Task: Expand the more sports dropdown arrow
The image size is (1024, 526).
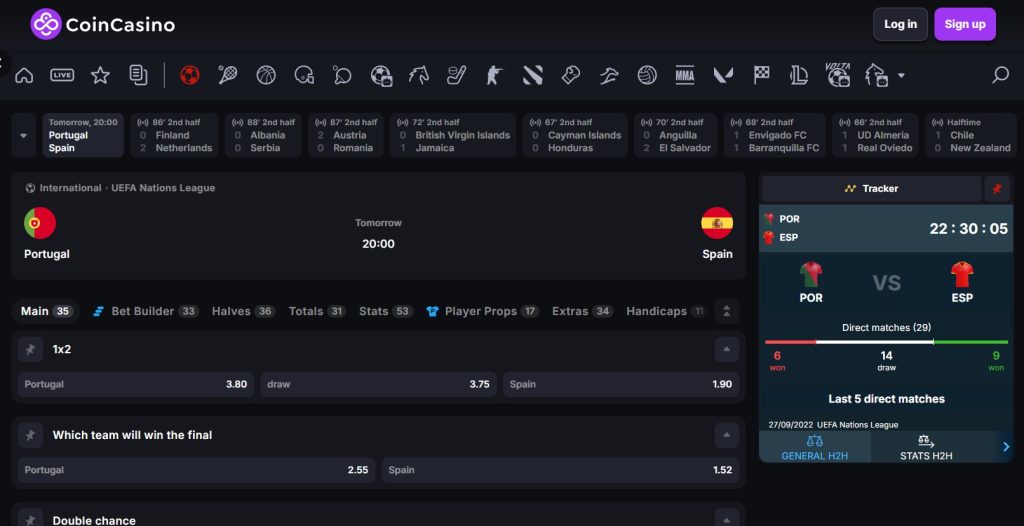Action: tap(901, 76)
